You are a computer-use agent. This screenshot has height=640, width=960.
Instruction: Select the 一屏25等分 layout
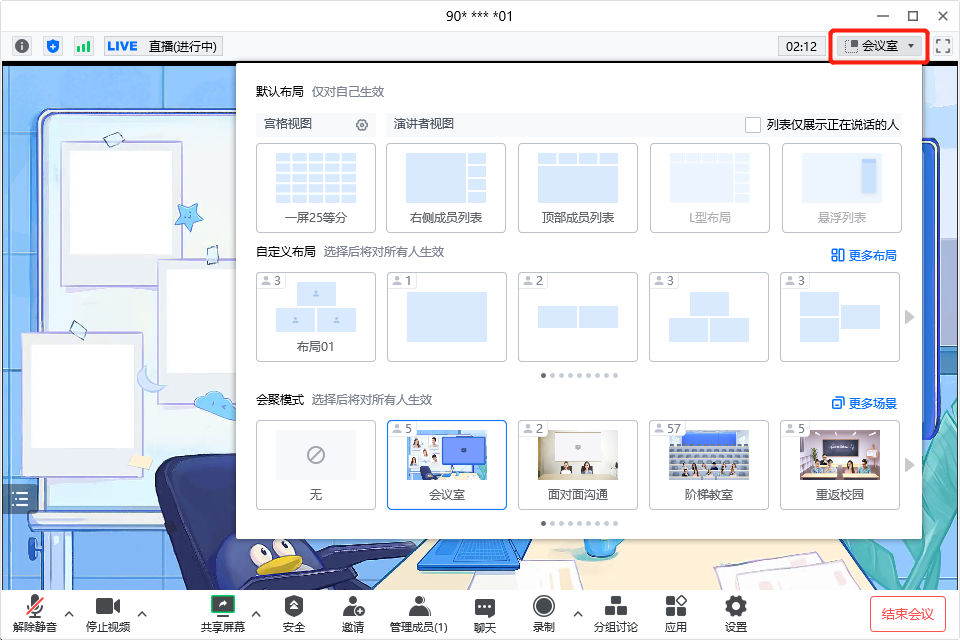point(316,188)
